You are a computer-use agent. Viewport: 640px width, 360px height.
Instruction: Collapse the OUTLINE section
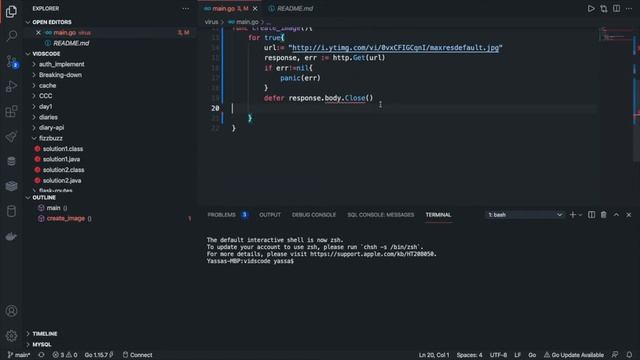click(44, 198)
